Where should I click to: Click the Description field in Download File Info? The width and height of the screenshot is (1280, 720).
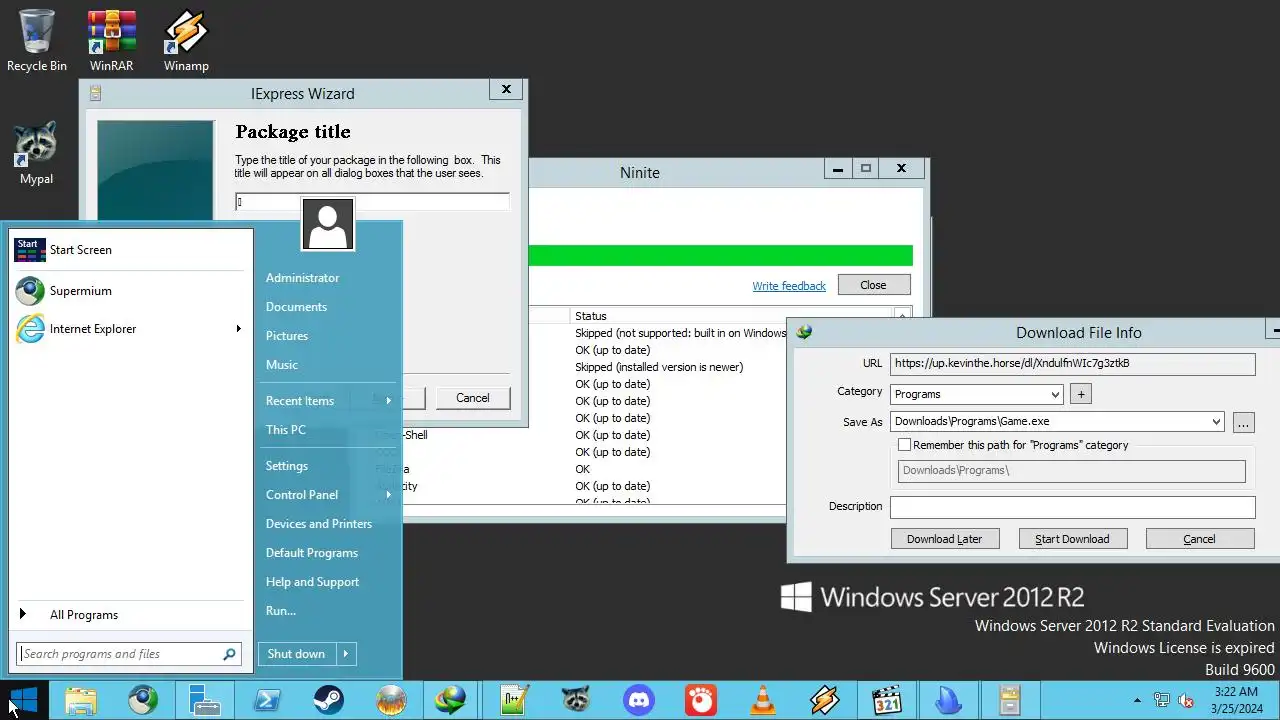(x=1072, y=507)
